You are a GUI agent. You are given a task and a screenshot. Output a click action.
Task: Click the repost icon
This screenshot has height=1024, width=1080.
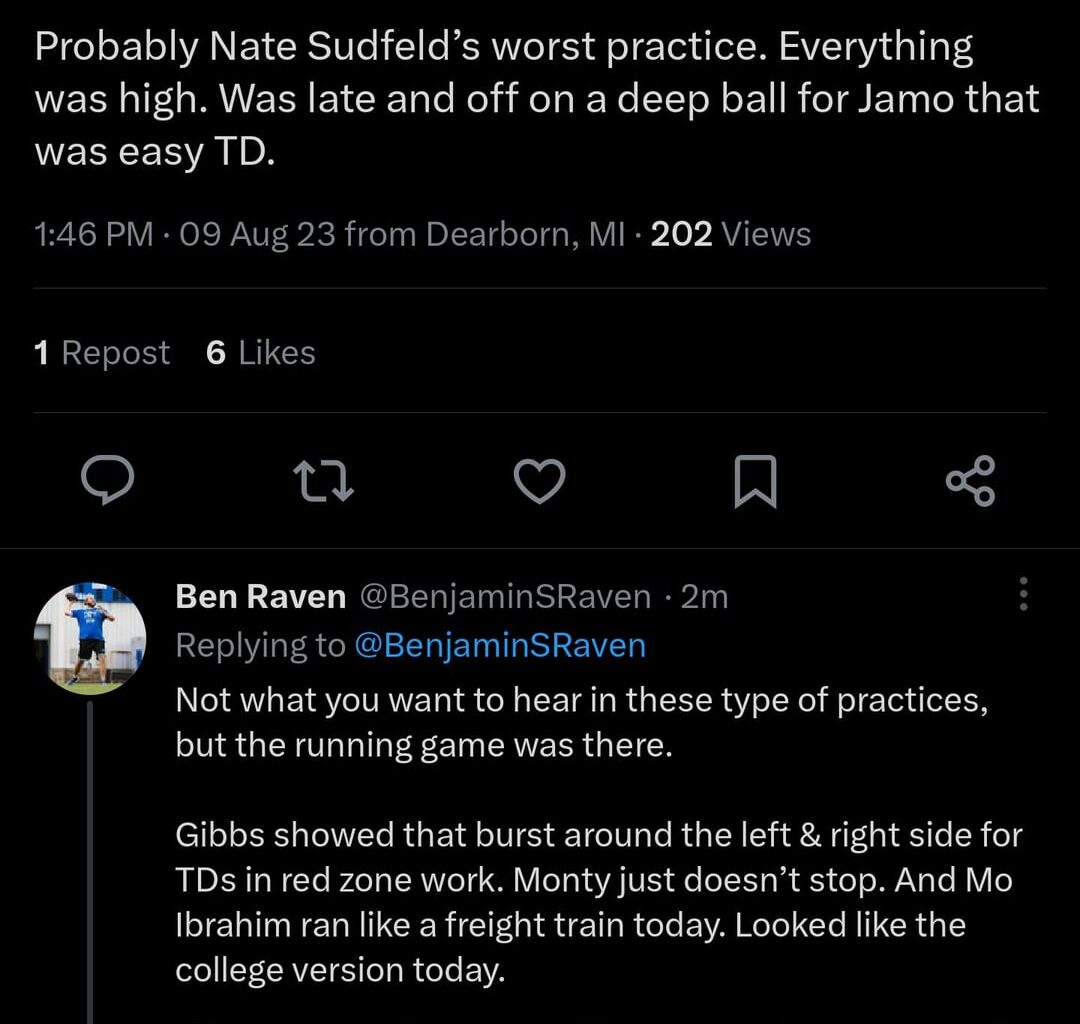tap(324, 481)
